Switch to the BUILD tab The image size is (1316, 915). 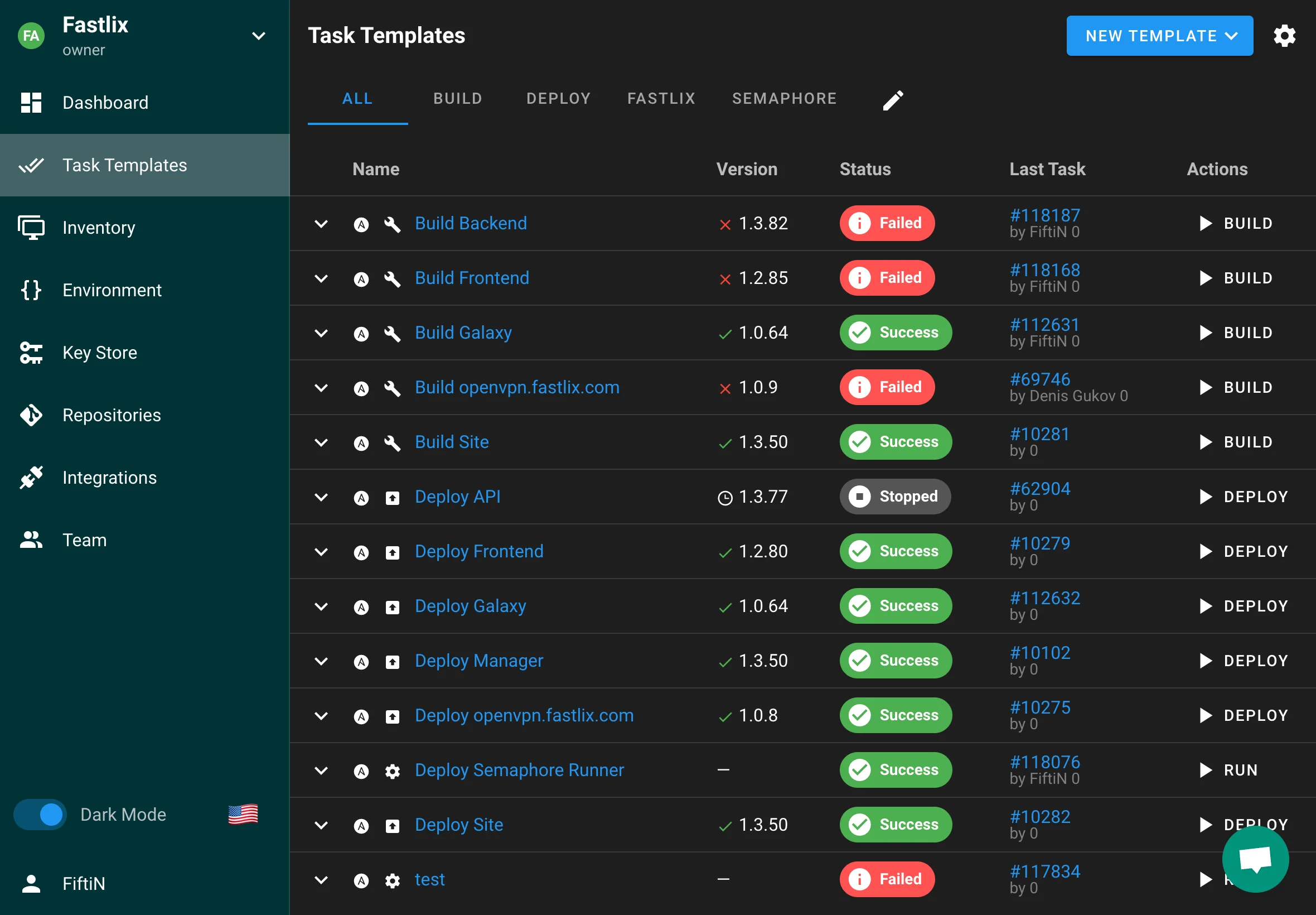[x=457, y=99]
